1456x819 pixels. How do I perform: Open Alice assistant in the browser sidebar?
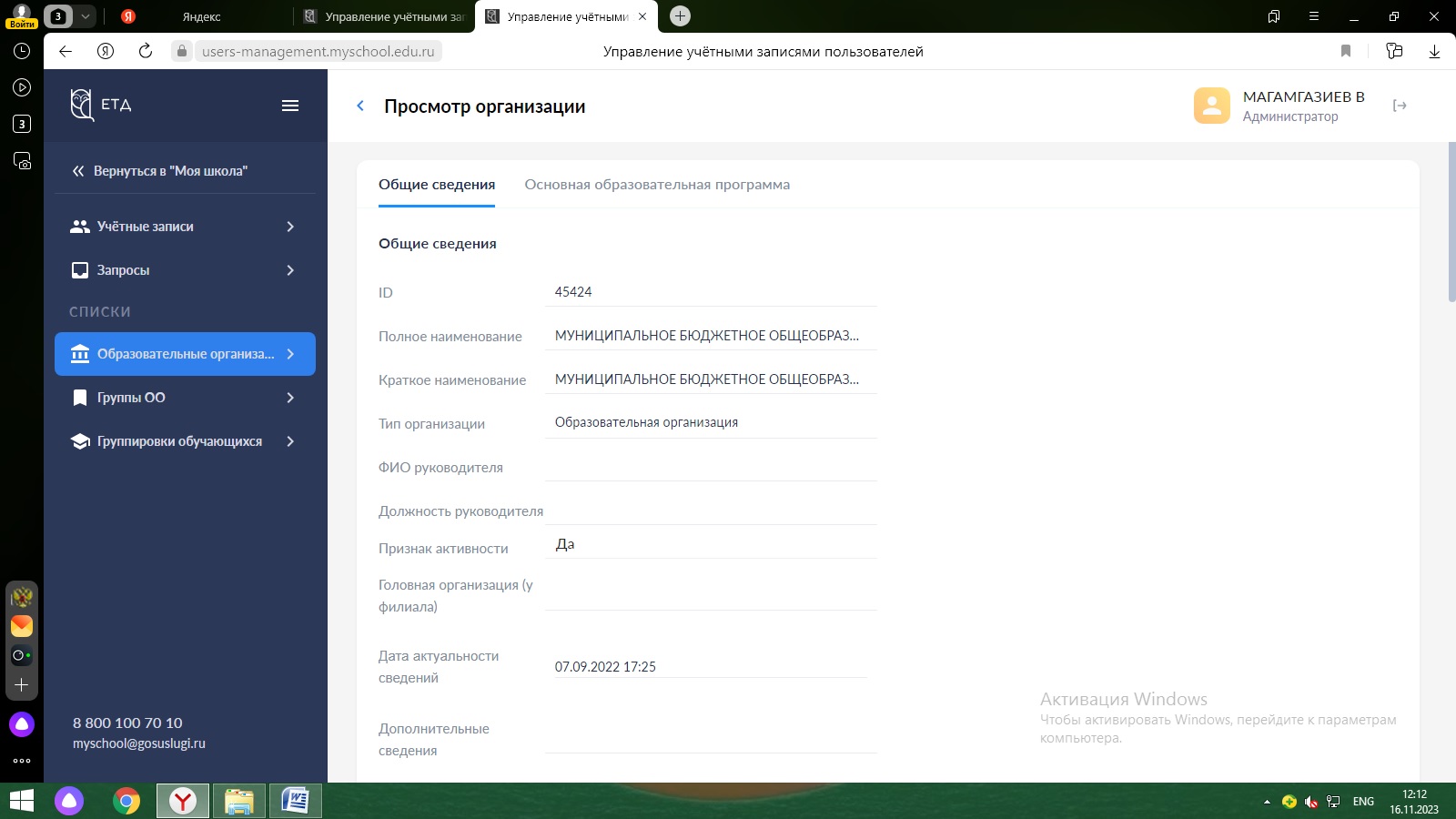pos(22,724)
